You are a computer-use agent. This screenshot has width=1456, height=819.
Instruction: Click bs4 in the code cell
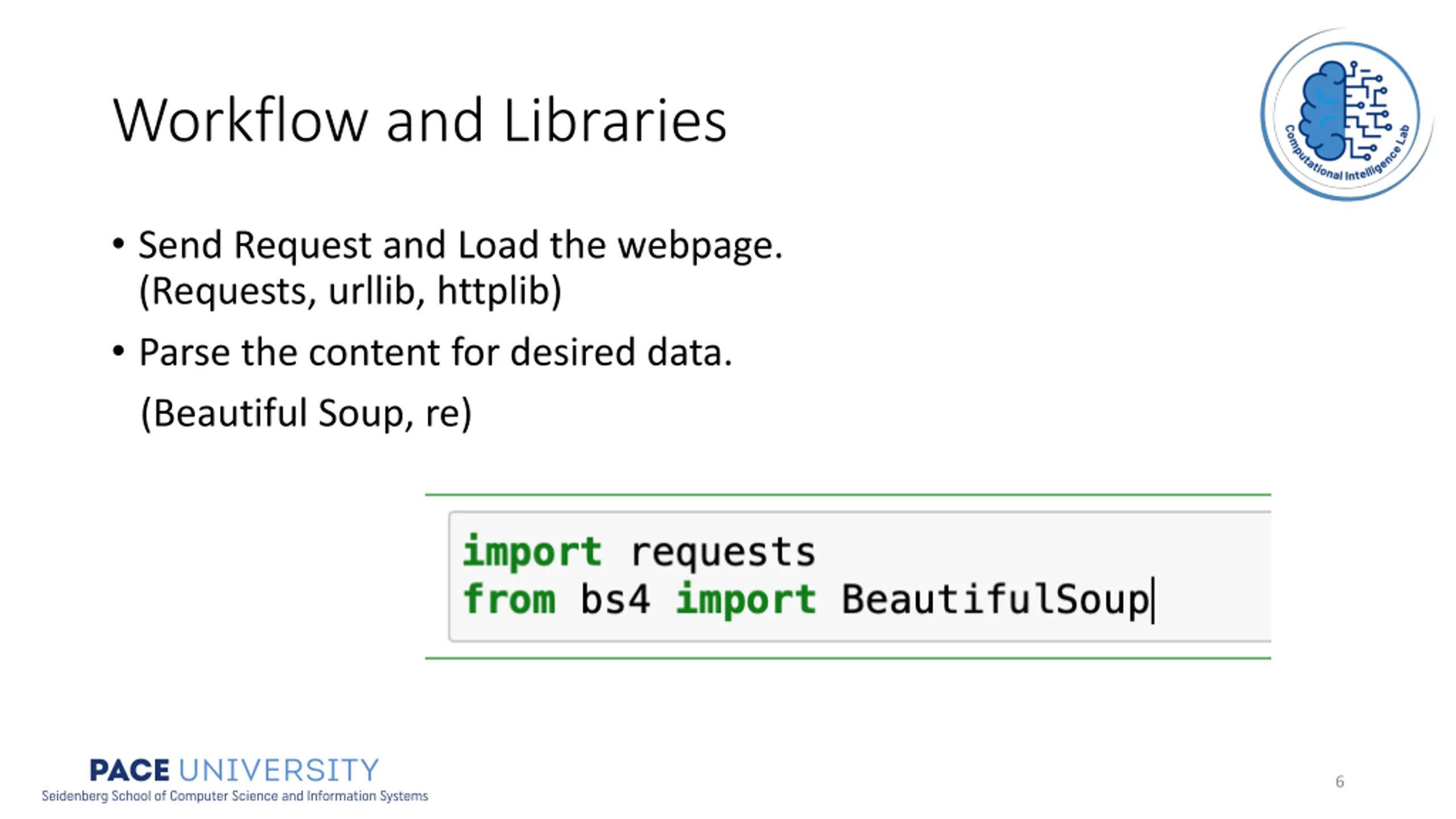pos(615,599)
